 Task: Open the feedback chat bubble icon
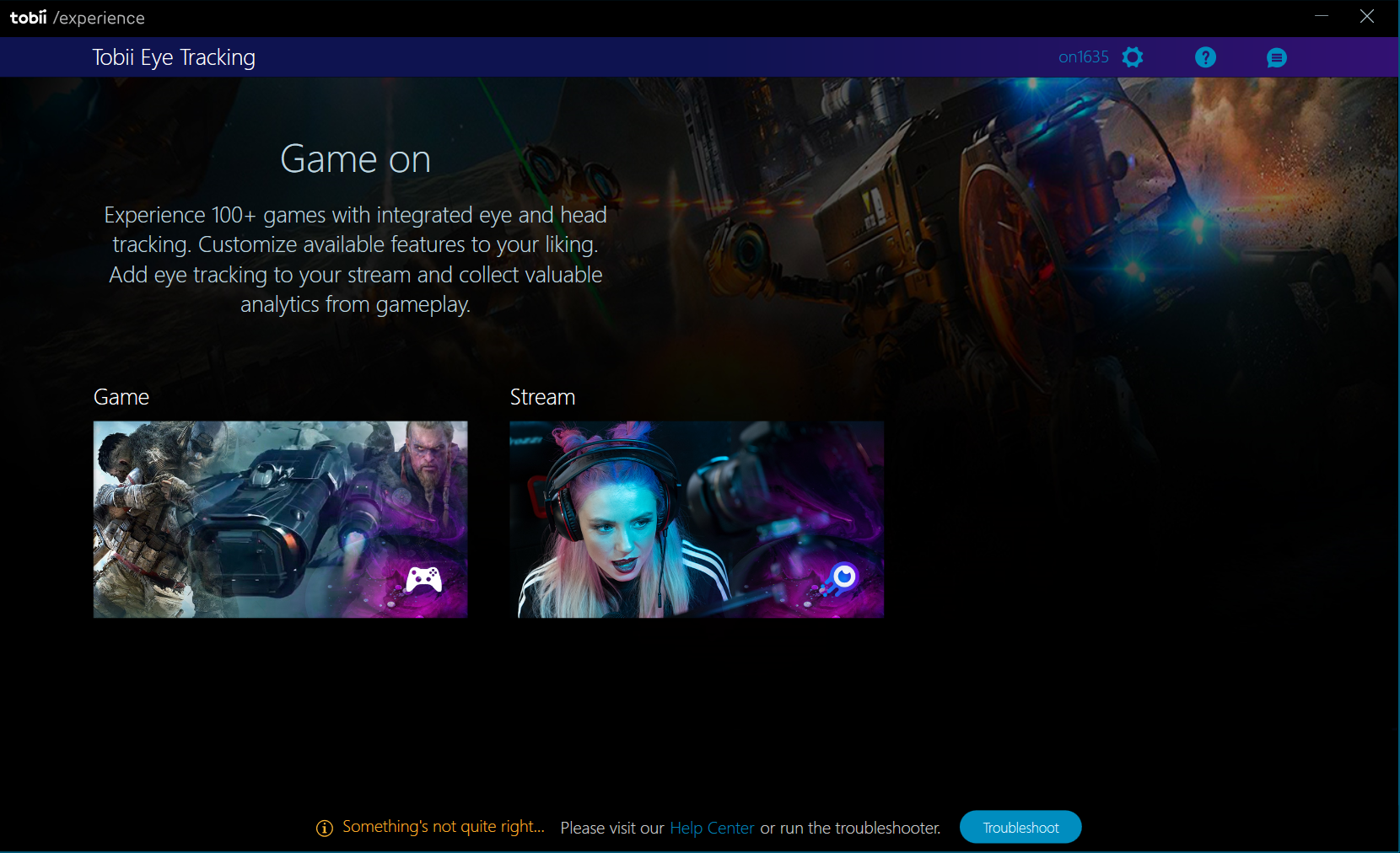pos(1276,57)
